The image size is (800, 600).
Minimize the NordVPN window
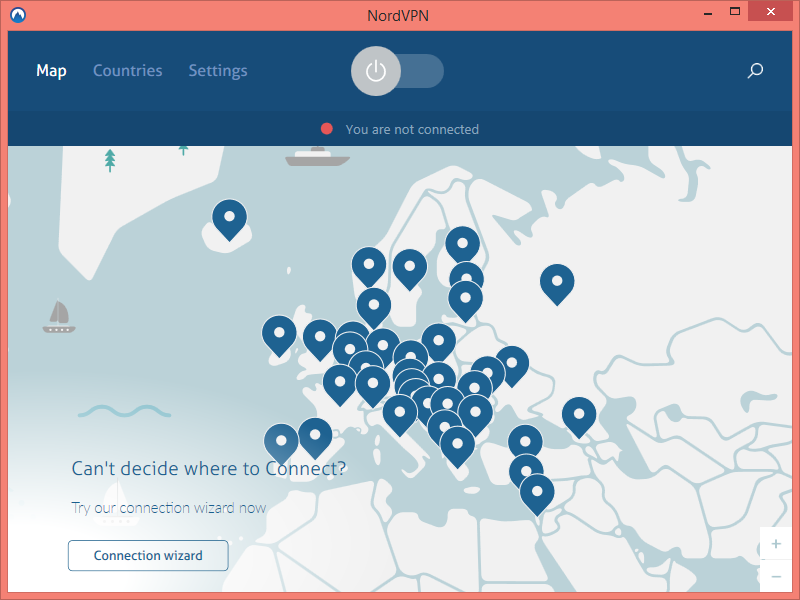pos(708,12)
